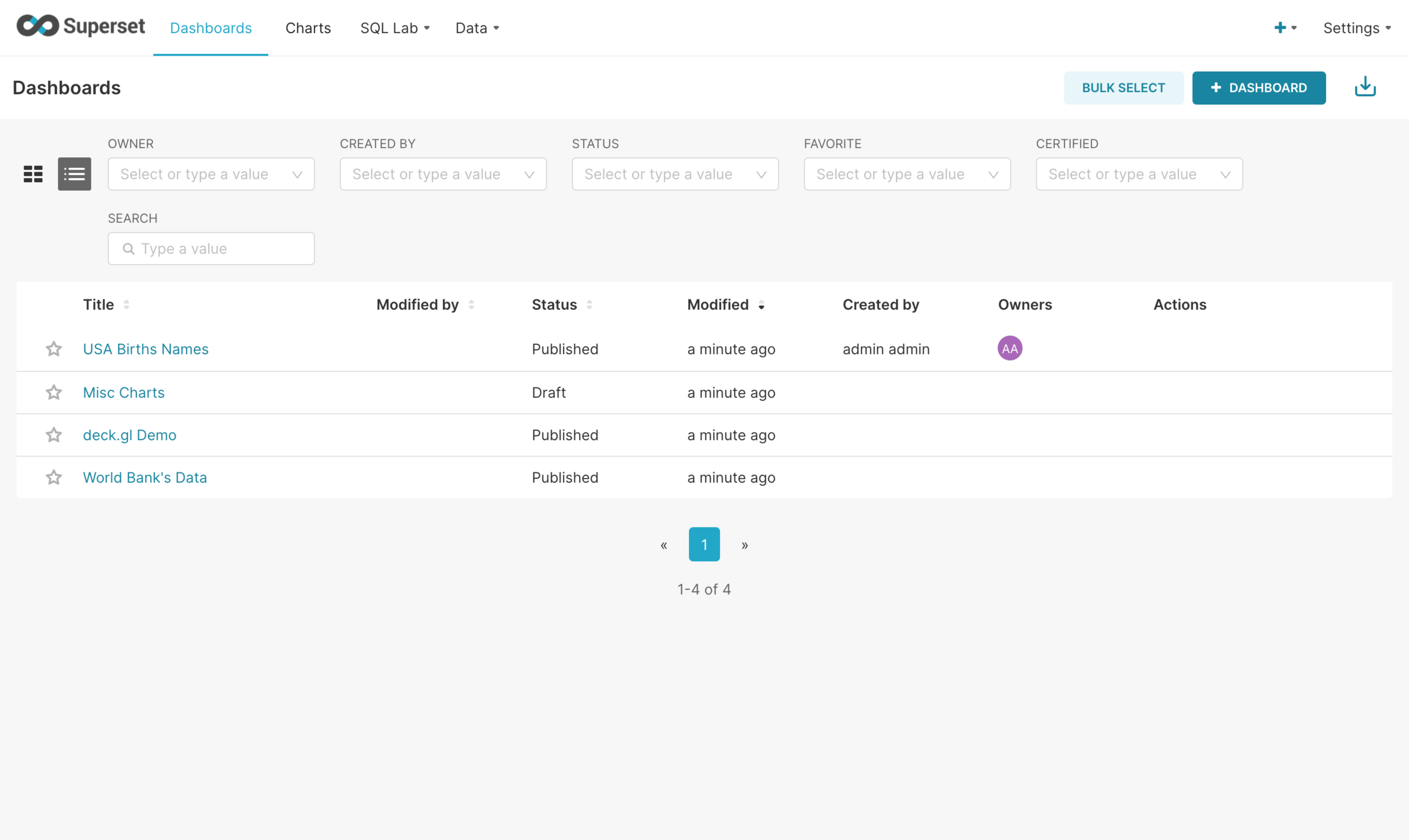The image size is (1409, 840).
Task: Go to next page arrow
Action: click(x=745, y=545)
